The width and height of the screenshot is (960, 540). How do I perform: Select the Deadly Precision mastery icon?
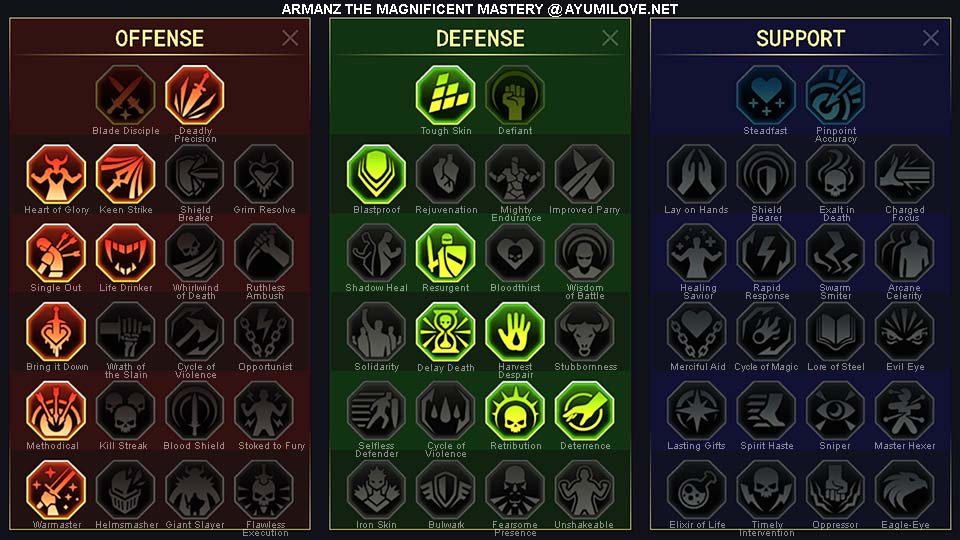click(195, 96)
